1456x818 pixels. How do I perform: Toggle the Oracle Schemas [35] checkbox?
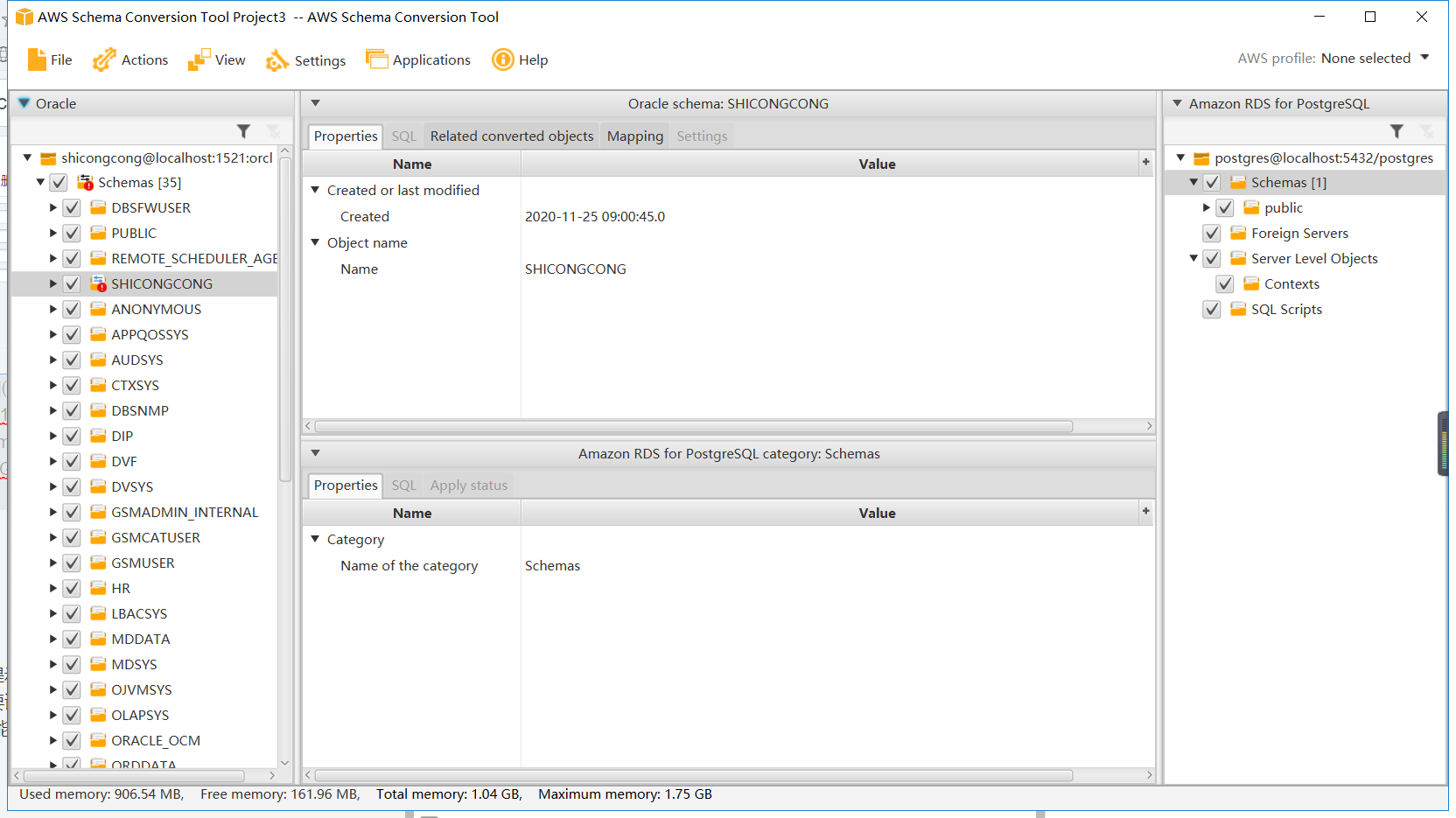[59, 183]
